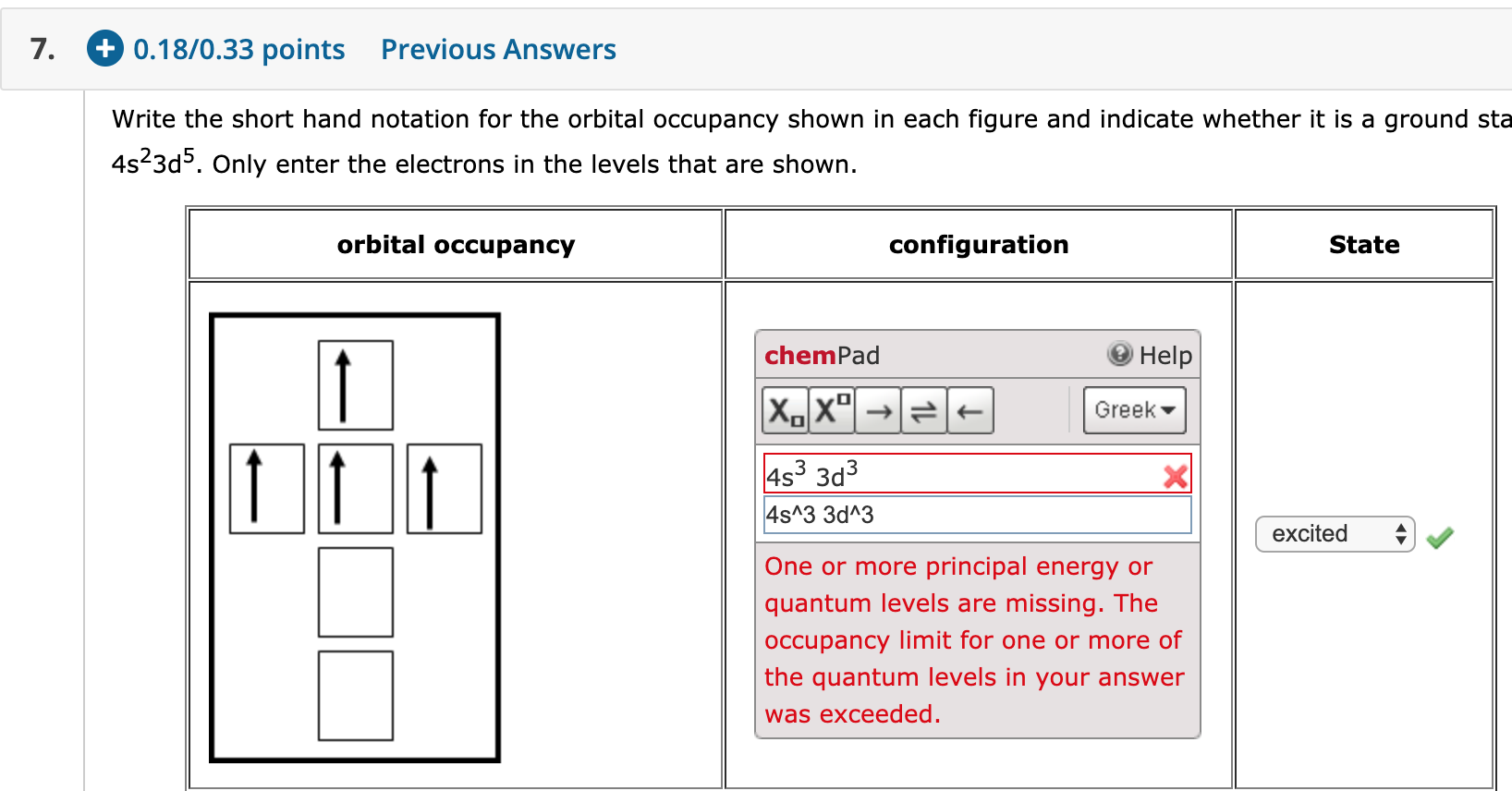Insert the equilibrium arrows symbol

pyautogui.click(x=923, y=410)
